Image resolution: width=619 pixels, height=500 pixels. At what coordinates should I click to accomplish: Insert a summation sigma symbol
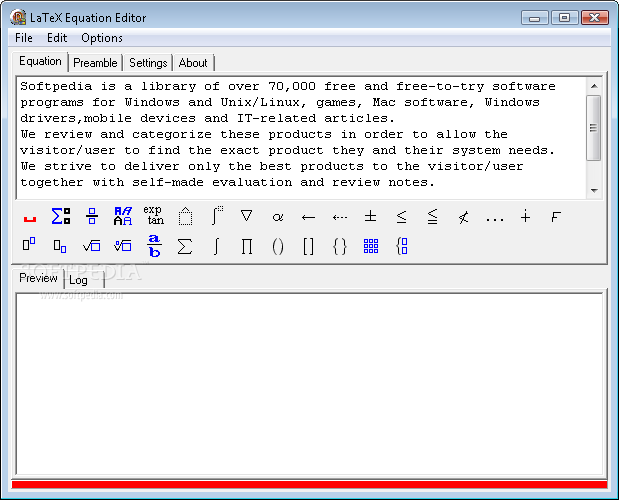click(185, 247)
